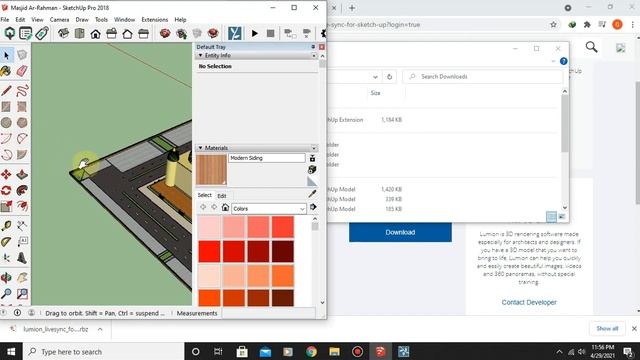Select the arrow Select tool
This screenshot has height=360, width=640.
(7, 55)
